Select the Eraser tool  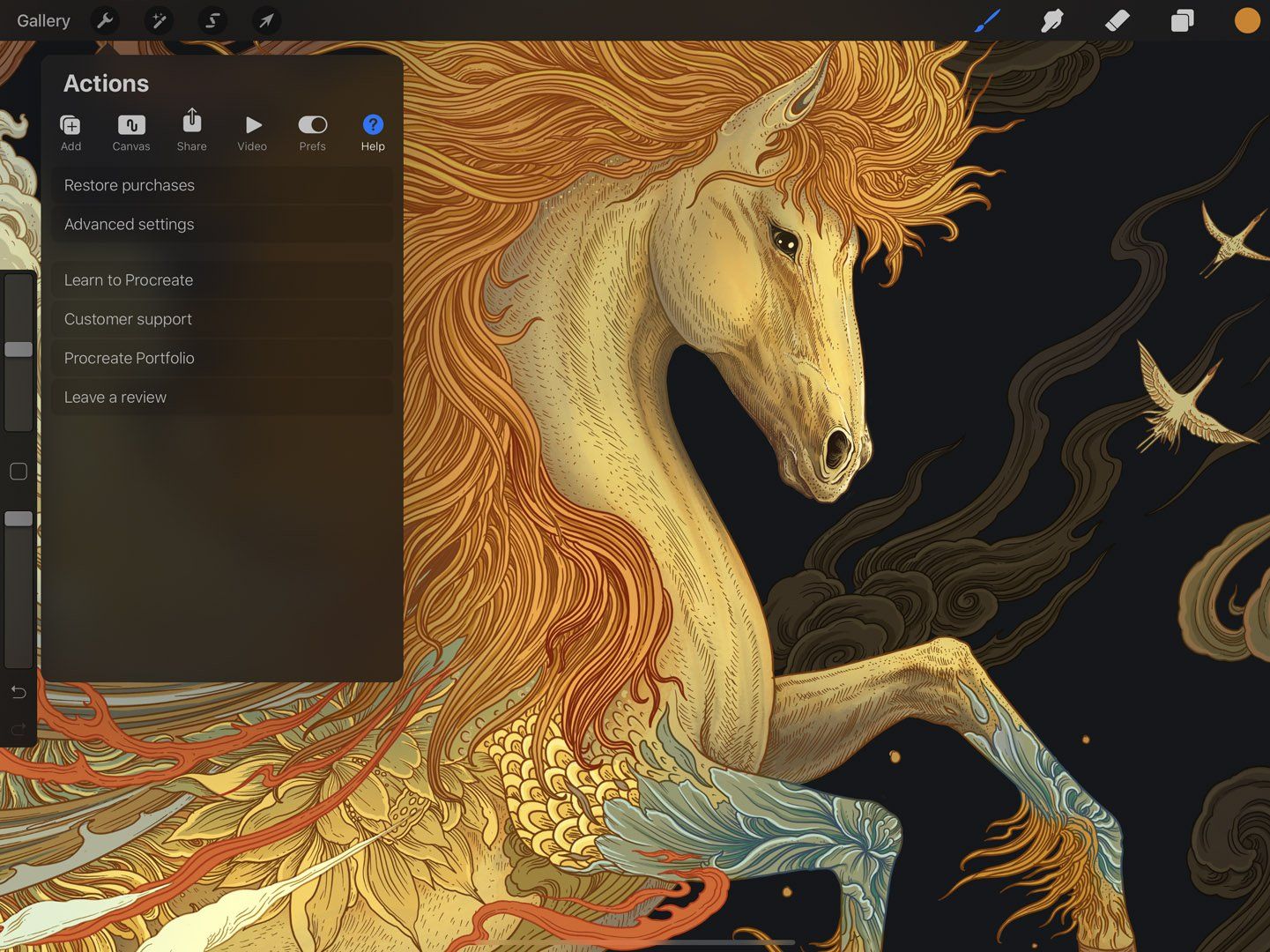click(x=1117, y=20)
